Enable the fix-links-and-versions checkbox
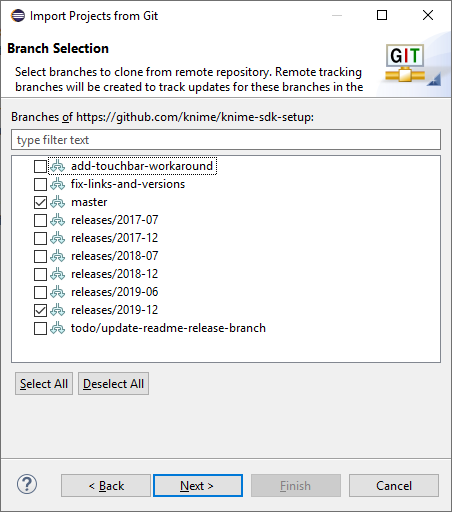 pos(40,184)
